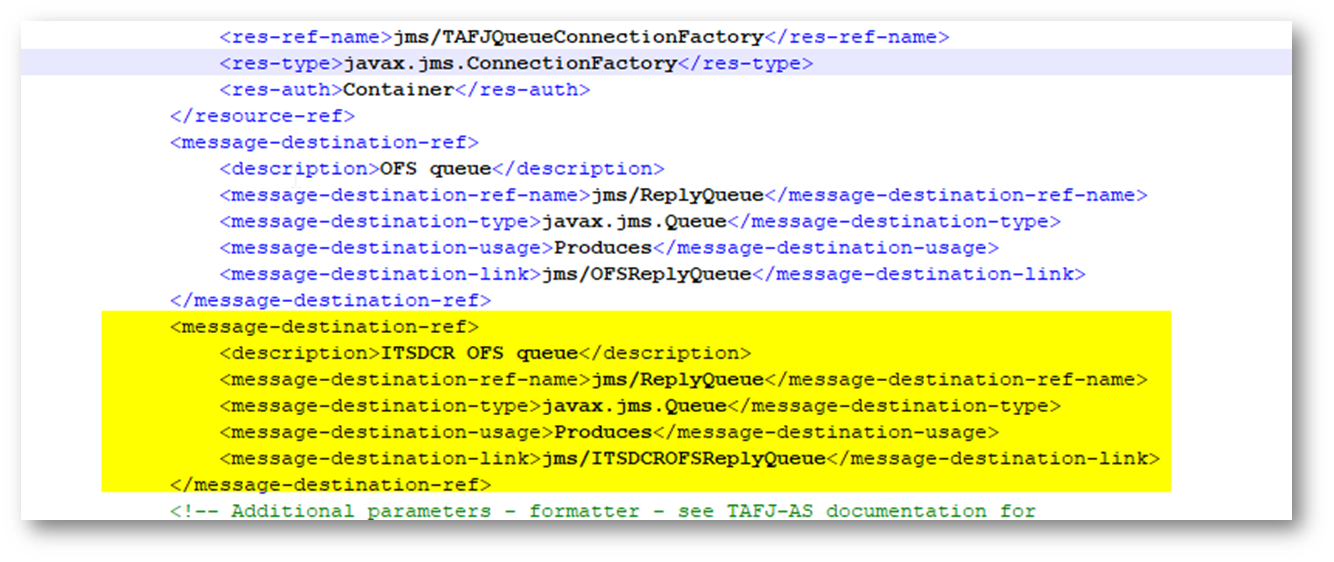Click the closing resource-ref tag
Viewport: 1334px width, 562px height.
pos(262,115)
